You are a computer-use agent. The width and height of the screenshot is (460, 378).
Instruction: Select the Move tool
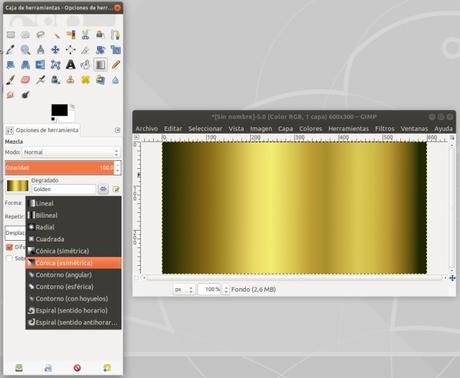56,50
